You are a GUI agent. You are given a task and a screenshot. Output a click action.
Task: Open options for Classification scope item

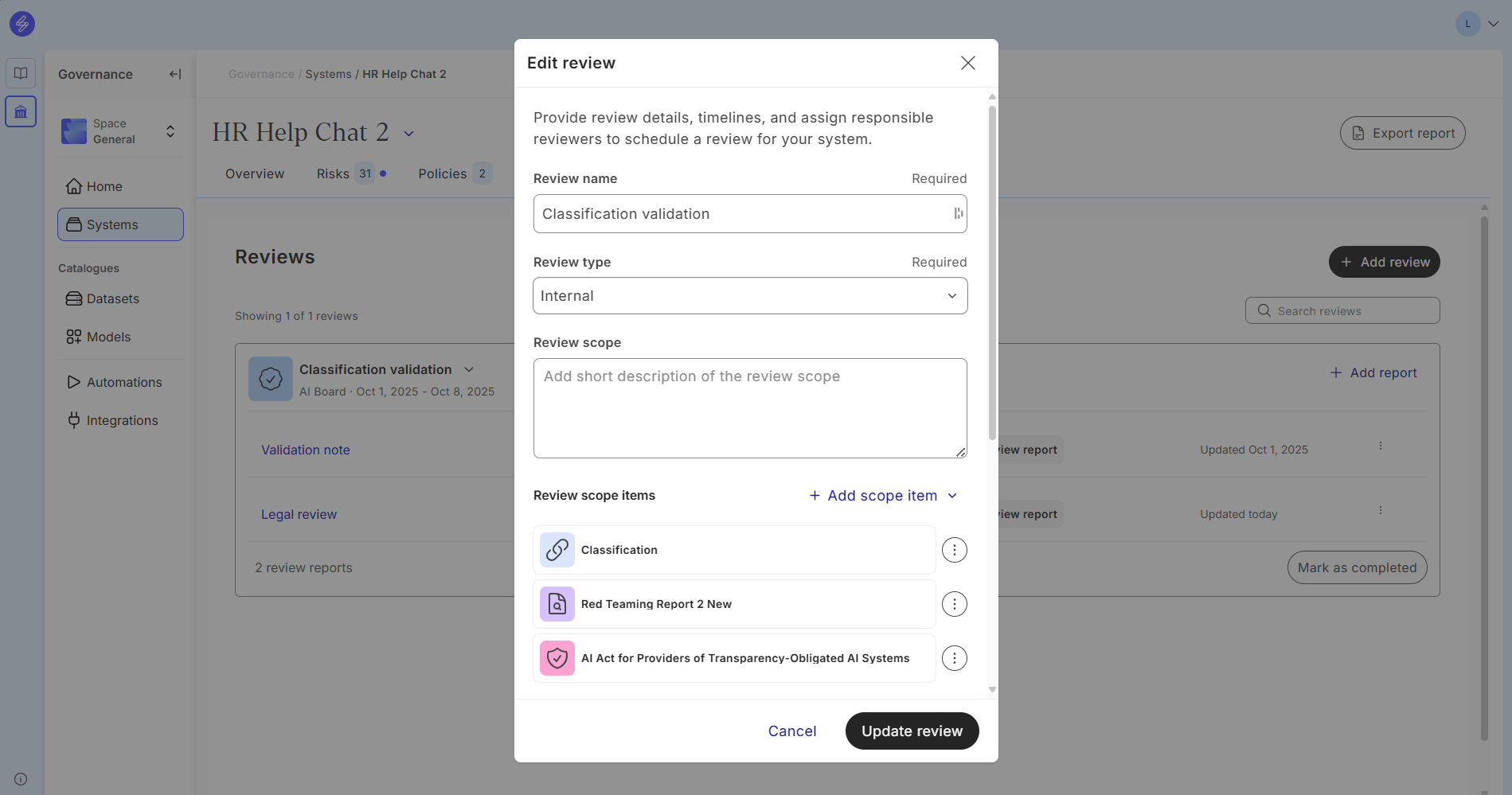(954, 550)
